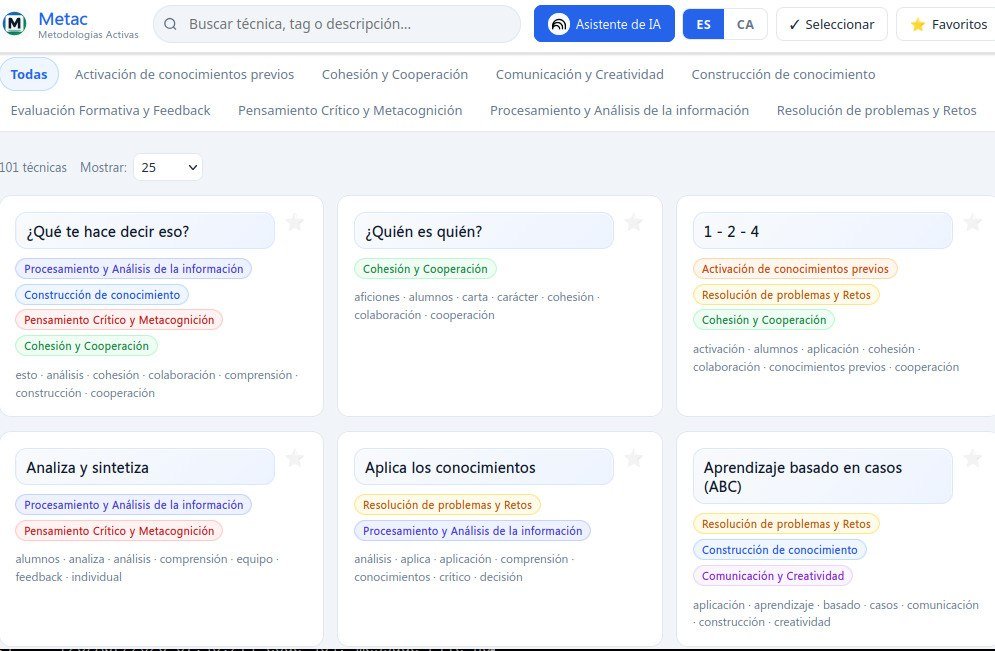Click Cohesión y Cooperación tag in first card
This screenshot has height=651, width=995.
pos(86,346)
